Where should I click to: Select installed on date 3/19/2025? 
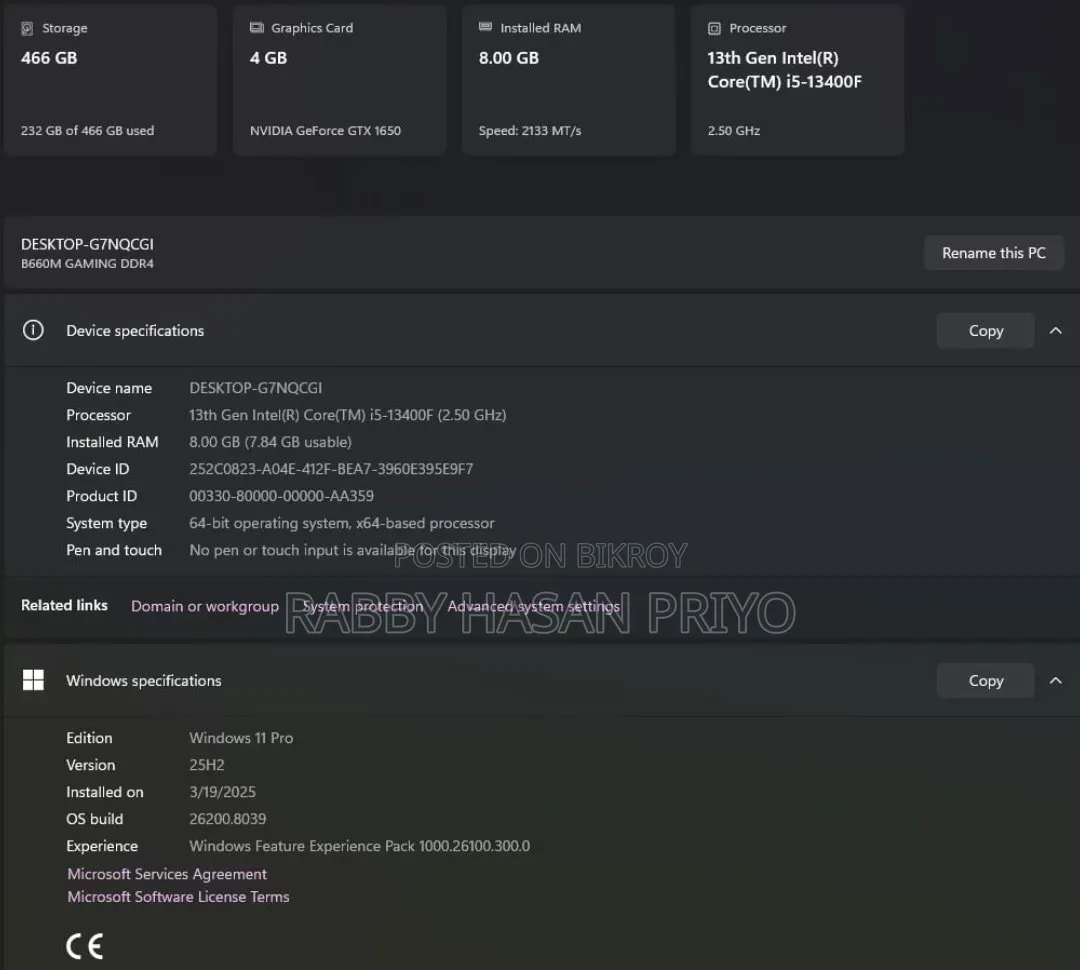click(x=222, y=792)
